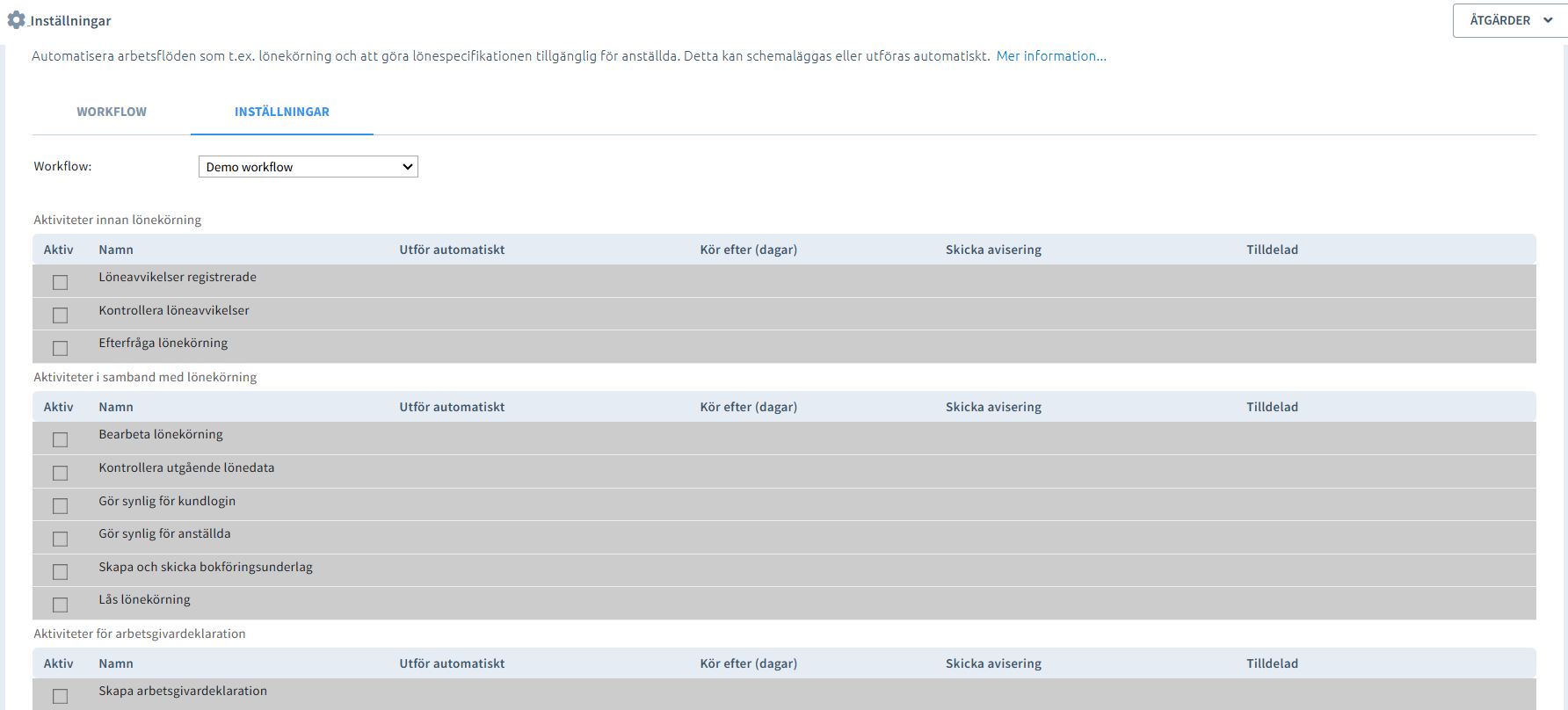Switch to the WORKFLOW tab
This screenshot has height=710, width=1568.
pos(112,112)
